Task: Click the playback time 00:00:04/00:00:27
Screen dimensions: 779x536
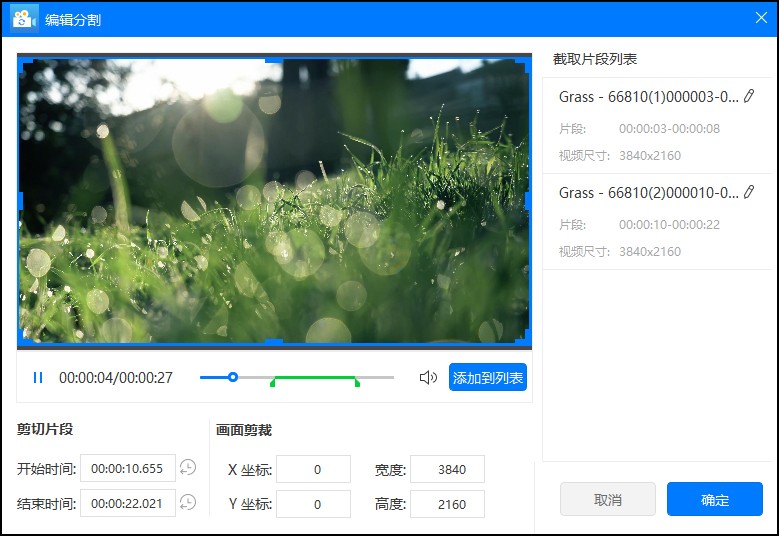Action: [x=116, y=378]
